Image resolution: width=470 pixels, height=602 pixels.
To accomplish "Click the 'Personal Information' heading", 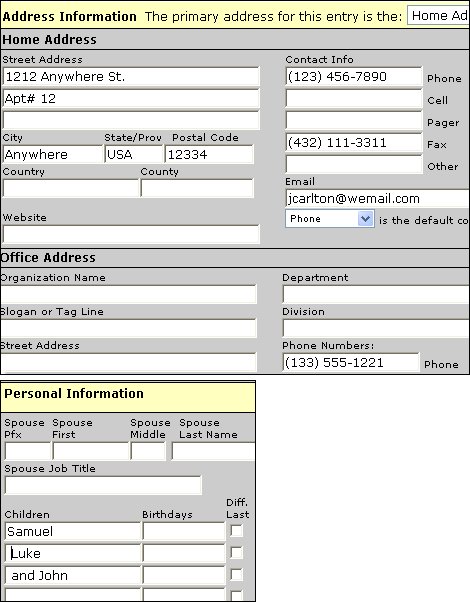I will click(74, 394).
